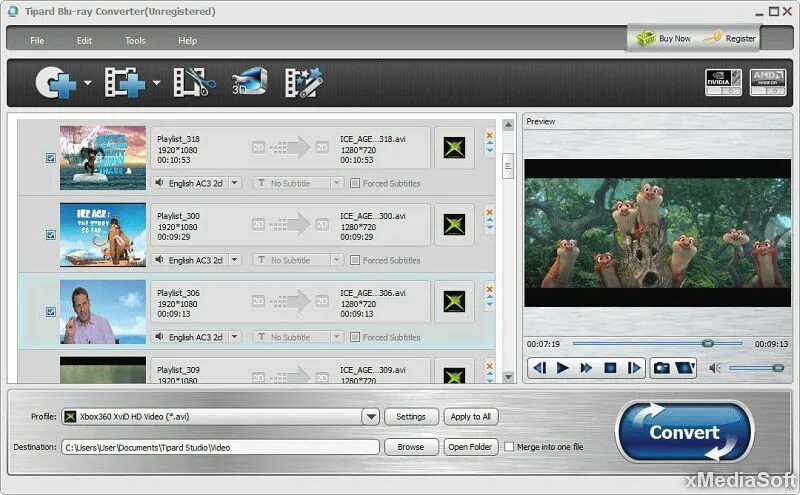Image resolution: width=800 pixels, height=495 pixels.
Task: Select the Playlist_300 thumbnail
Action: 103,235
